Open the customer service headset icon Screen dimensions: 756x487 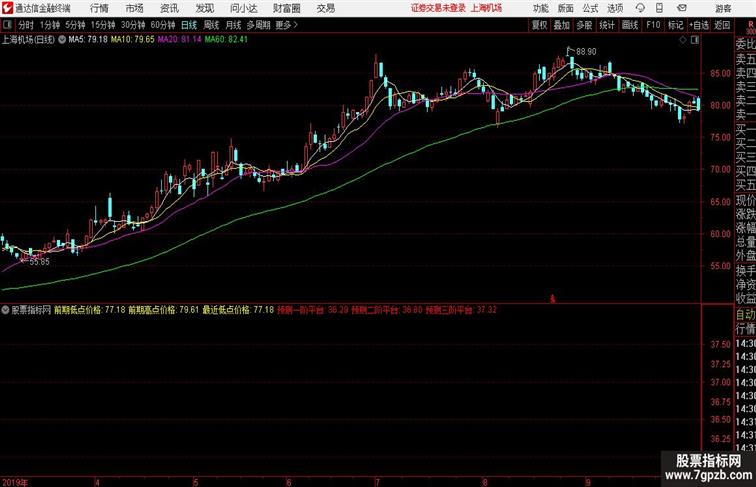click(x=640, y=8)
